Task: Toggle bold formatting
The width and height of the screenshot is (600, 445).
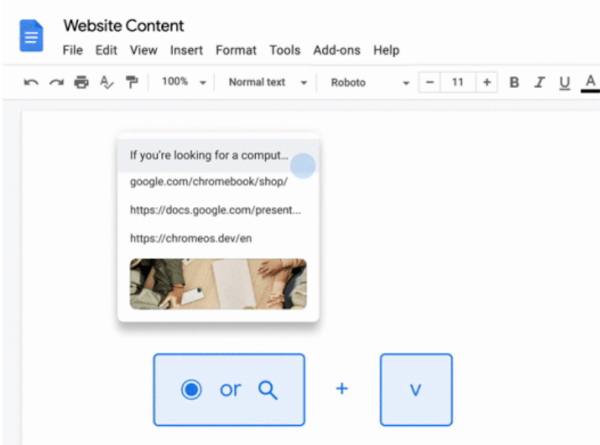Action: pos(514,82)
